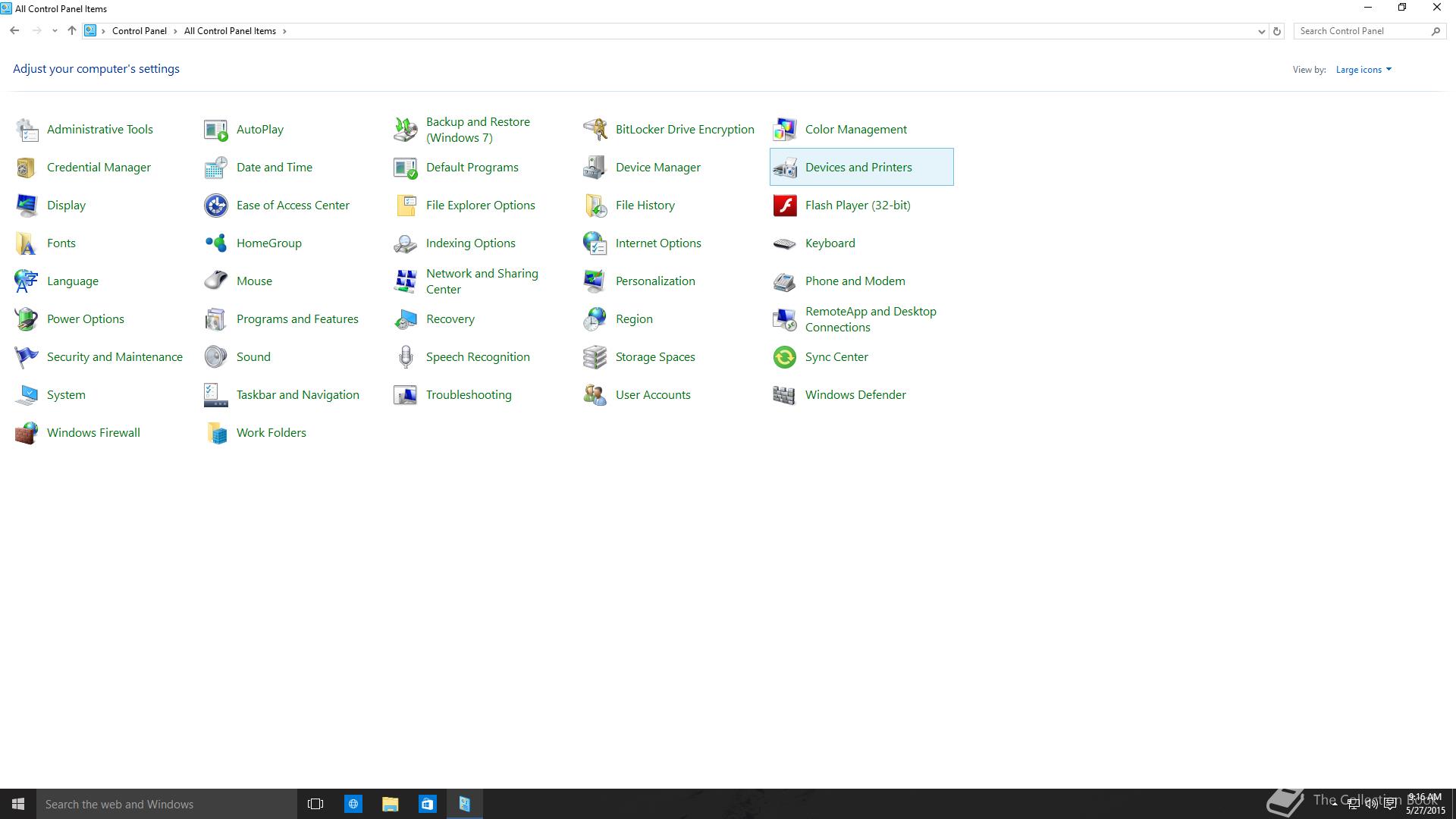Open the Date and Time icon
The image size is (1456, 819).
[216, 168]
